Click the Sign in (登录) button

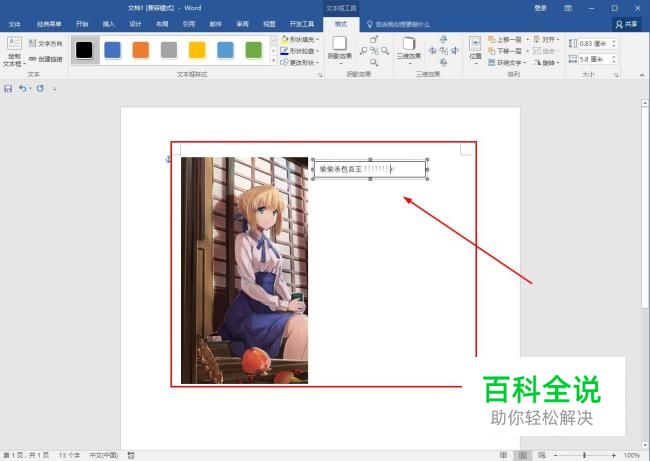click(x=540, y=8)
